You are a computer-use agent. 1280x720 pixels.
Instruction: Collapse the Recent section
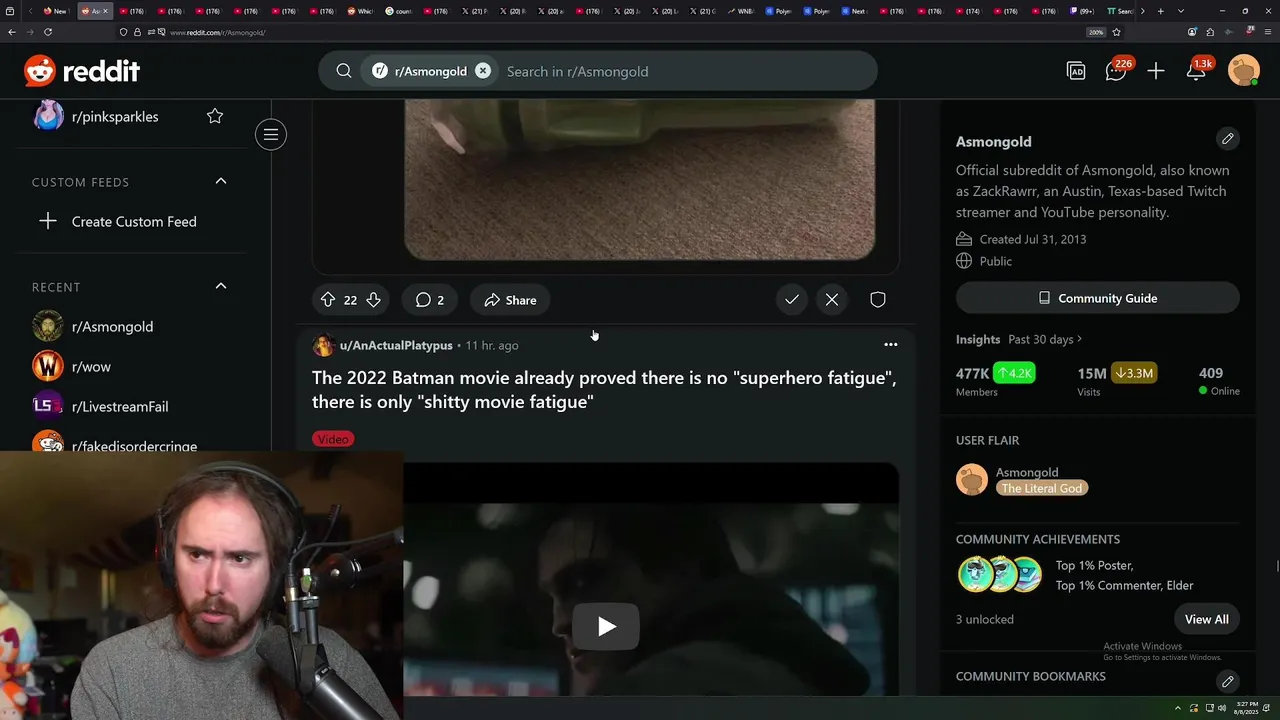(221, 286)
